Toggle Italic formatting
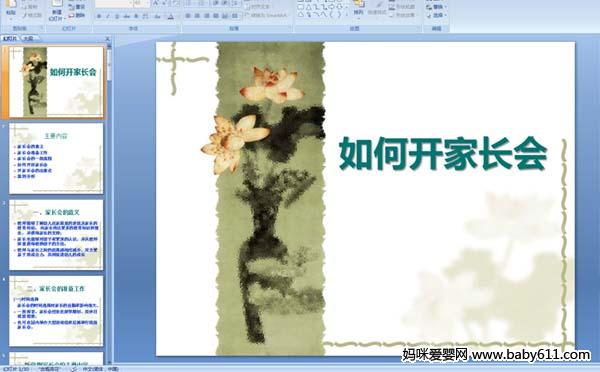 click(108, 16)
